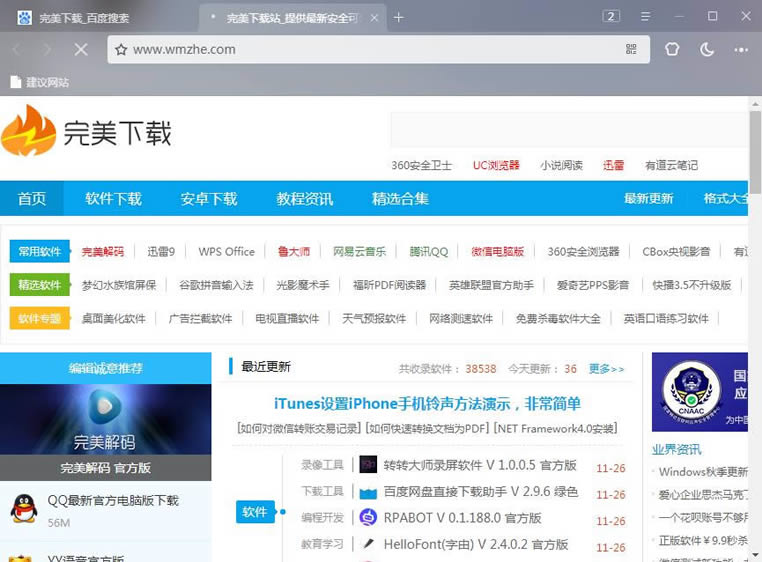Click the 更多>> link in 最近更新

click(606, 369)
